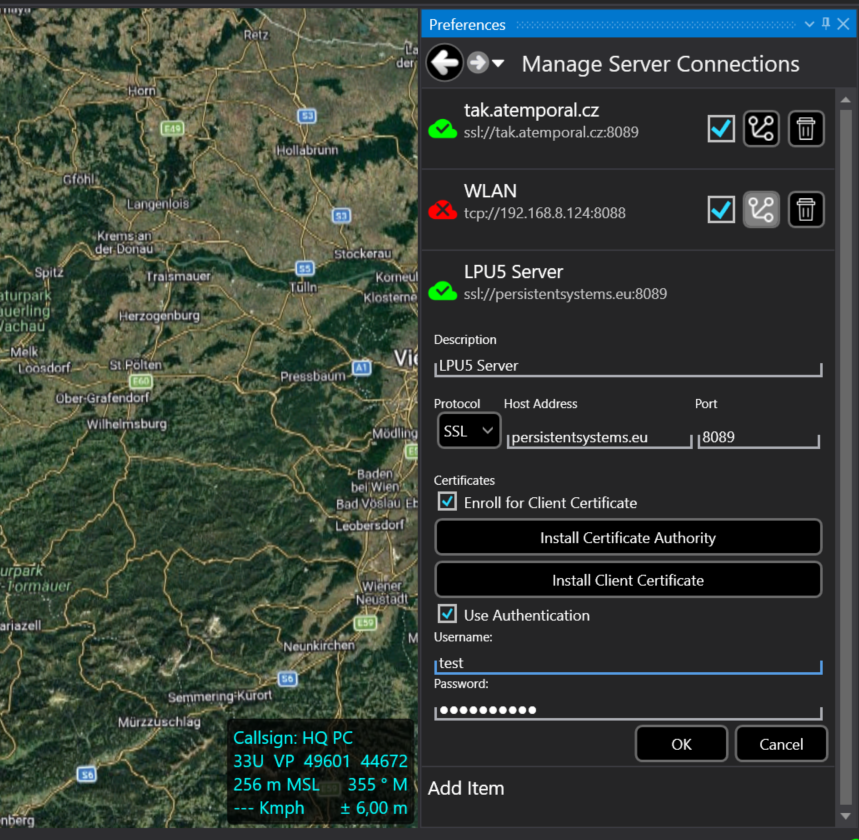Click the green cloud status of LPU5 Server

442,291
